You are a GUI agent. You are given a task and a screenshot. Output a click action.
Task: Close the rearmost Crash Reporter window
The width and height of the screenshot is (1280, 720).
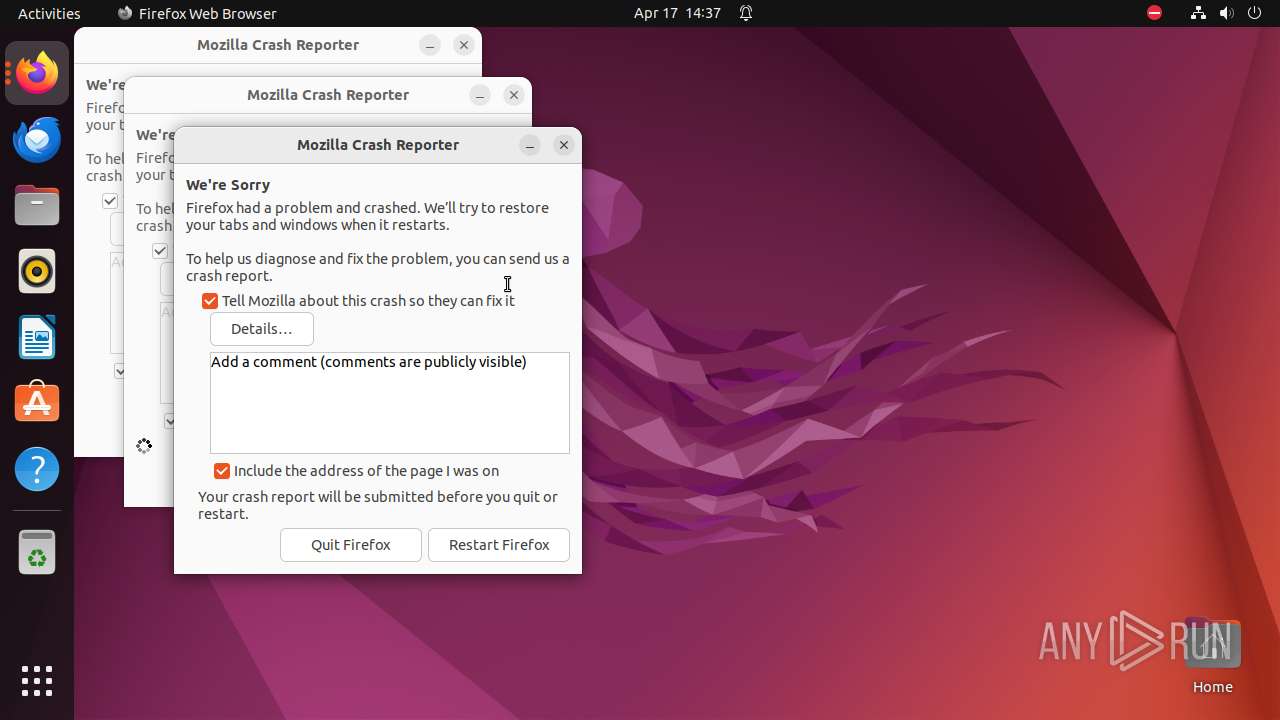464,45
